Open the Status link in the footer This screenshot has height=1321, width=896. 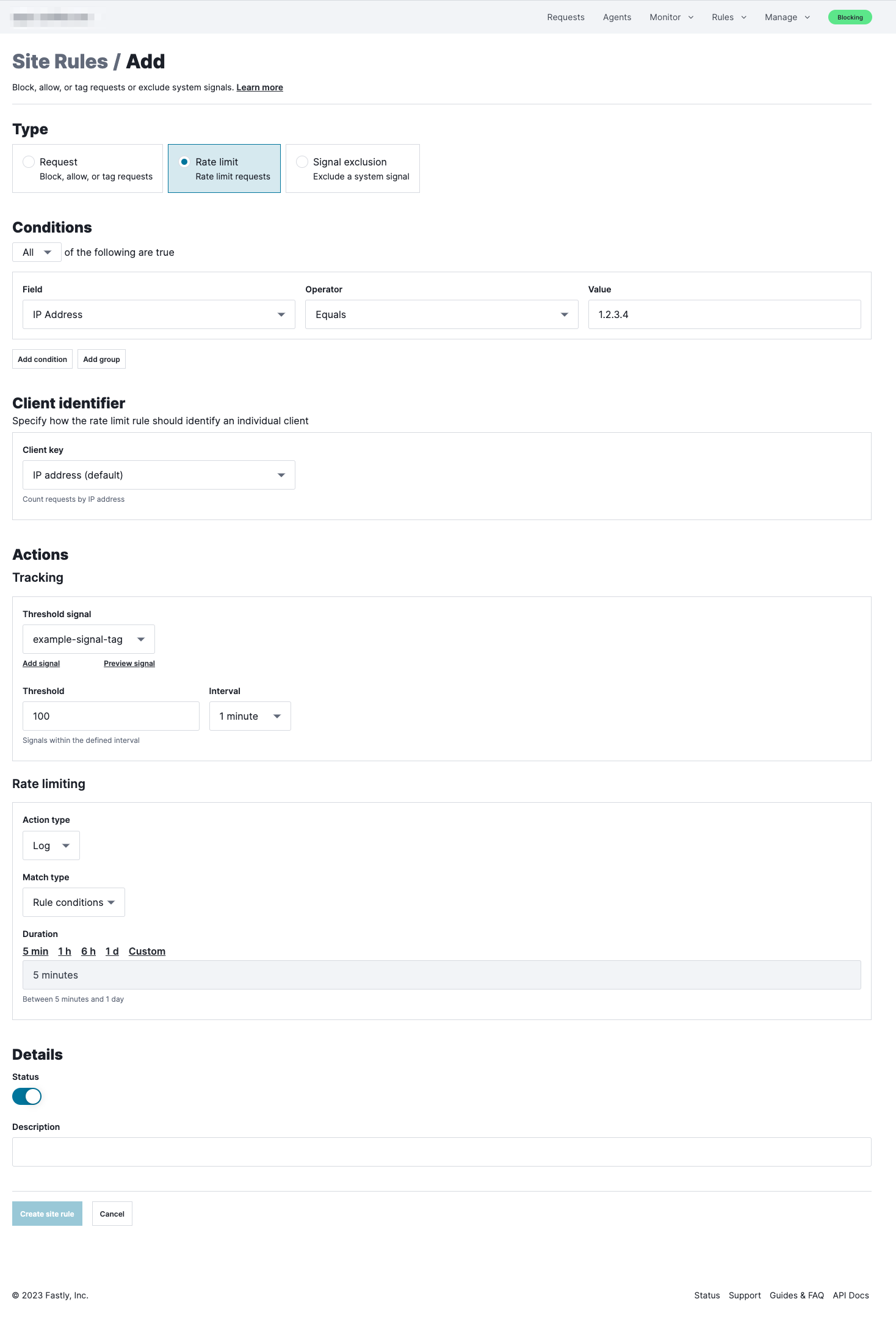tap(707, 1295)
